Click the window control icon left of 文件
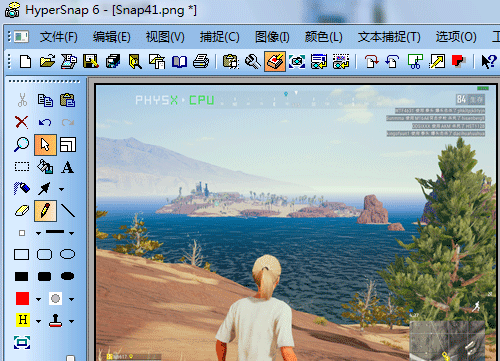This screenshot has height=361, width=500. click(21, 37)
